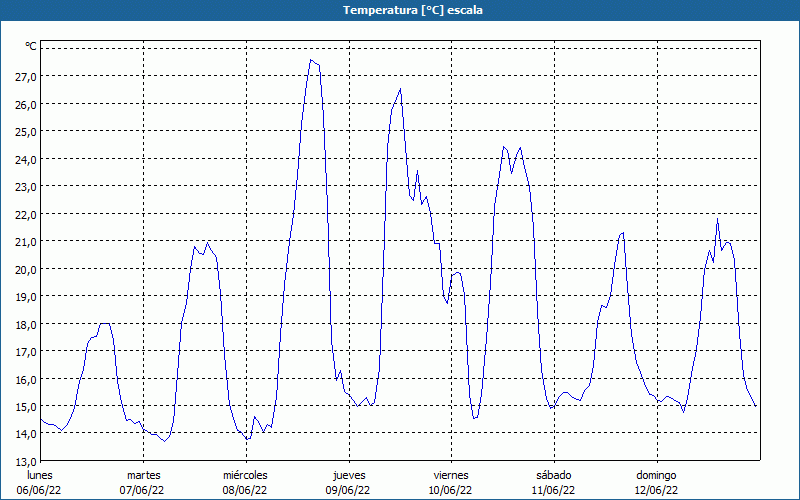Viewport: 800px width, 500px height.
Task: Select the 20,0 axis value
Action: click(x=26, y=269)
